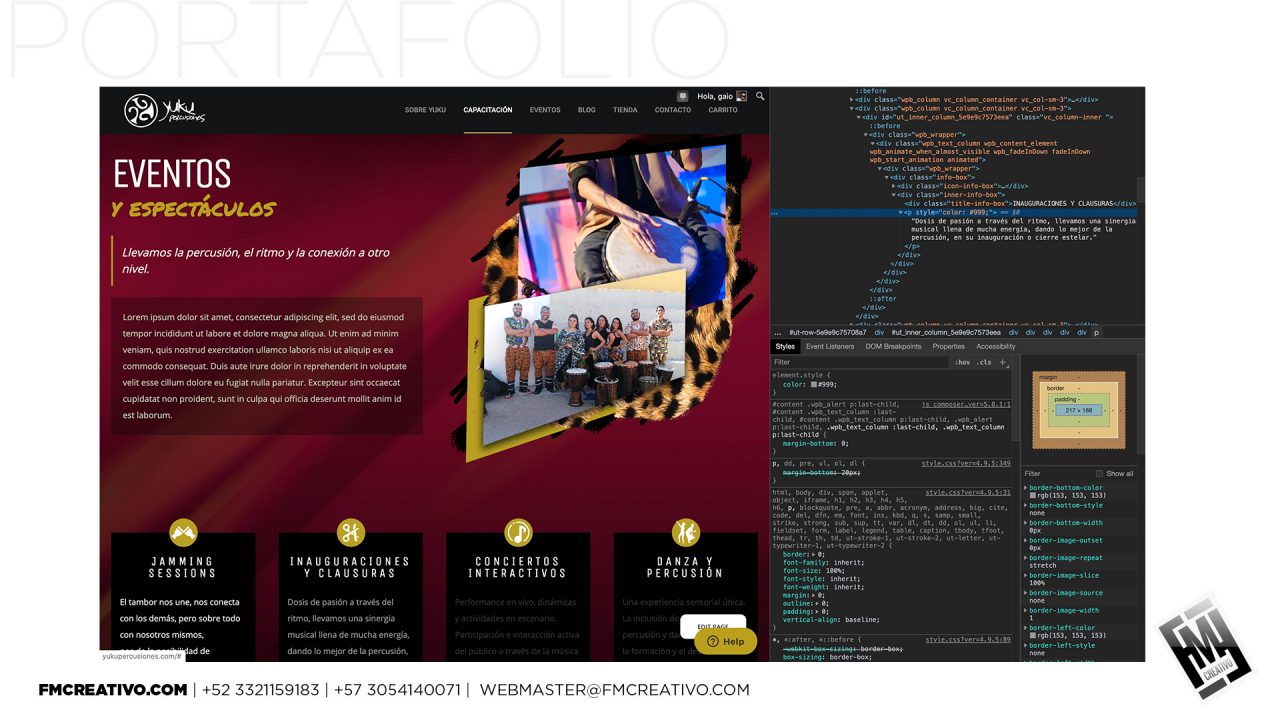Click the drummer photo thumbnail
Image resolution: width=1280 pixels, height=720 pixels.
620,215
